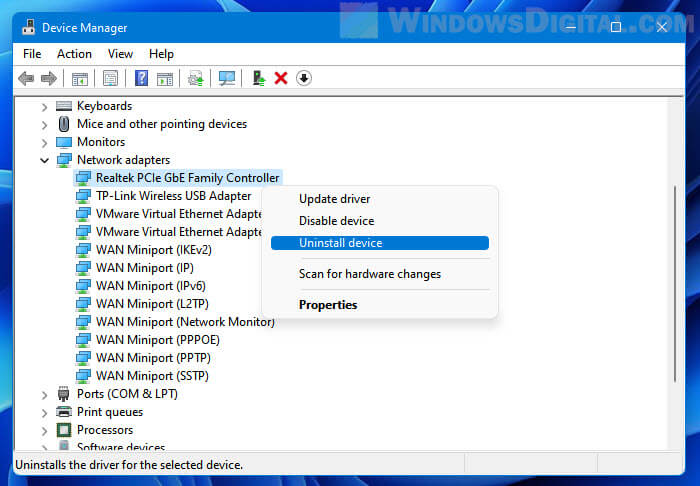Select WAN Miniport (IPv6) entry

150,286
